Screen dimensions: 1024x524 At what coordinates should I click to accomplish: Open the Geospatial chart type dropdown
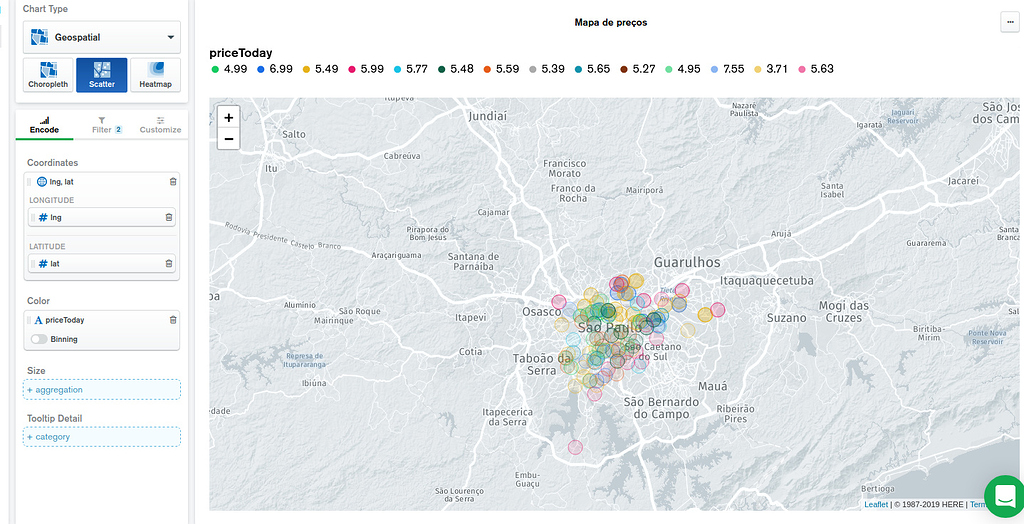point(103,37)
